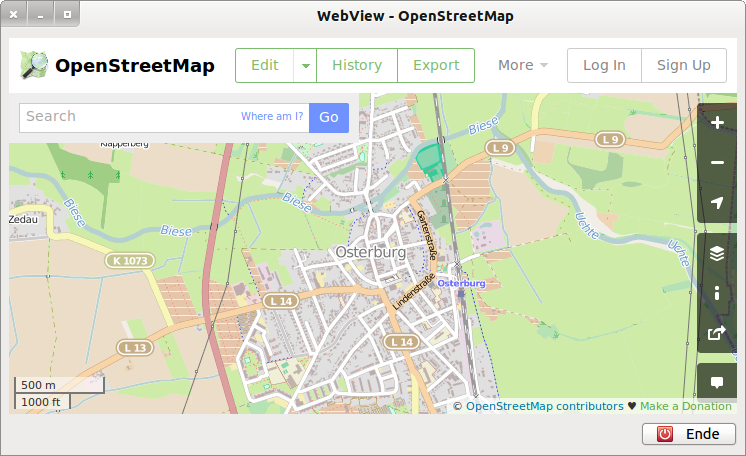
Task: Show my location with the arrow icon
Action: [x=717, y=203]
